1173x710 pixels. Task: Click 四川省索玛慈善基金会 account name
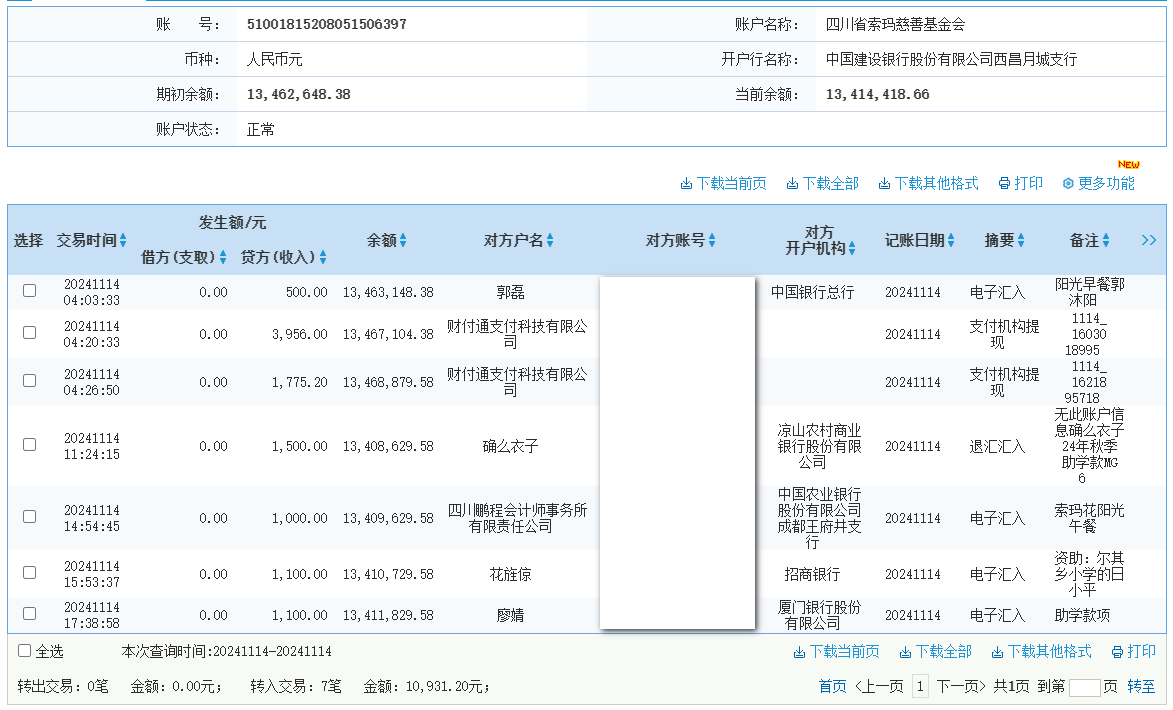coord(895,25)
